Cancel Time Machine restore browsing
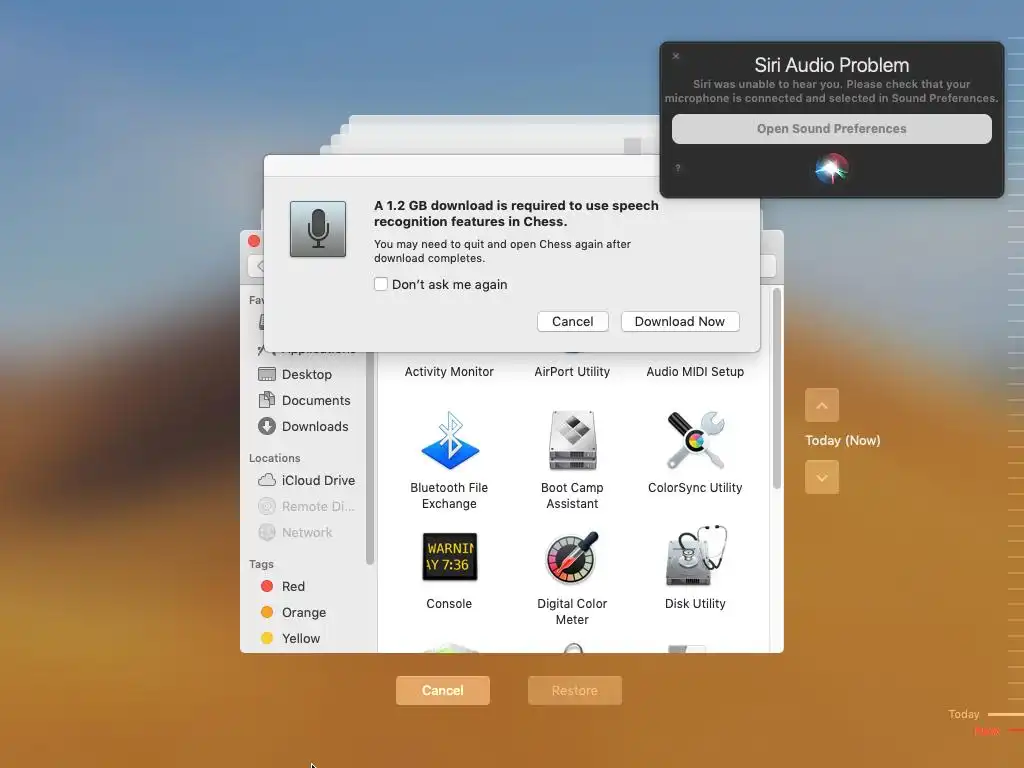This screenshot has height=768, width=1024. (443, 690)
